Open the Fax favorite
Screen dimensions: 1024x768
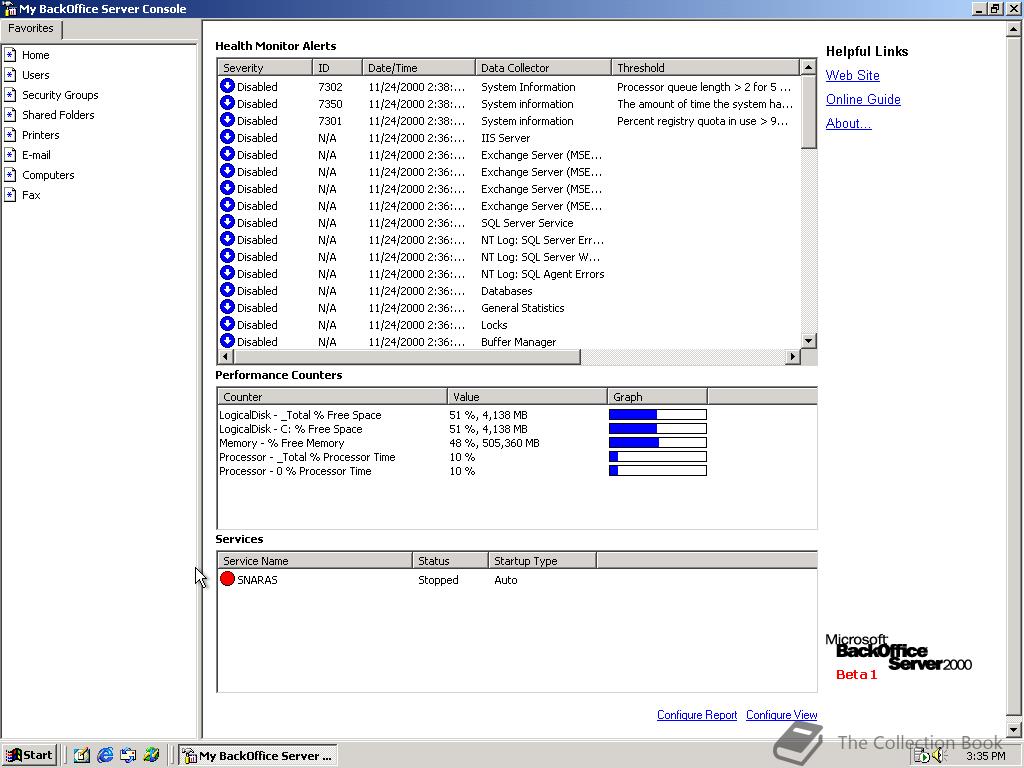(x=31, y=195)
